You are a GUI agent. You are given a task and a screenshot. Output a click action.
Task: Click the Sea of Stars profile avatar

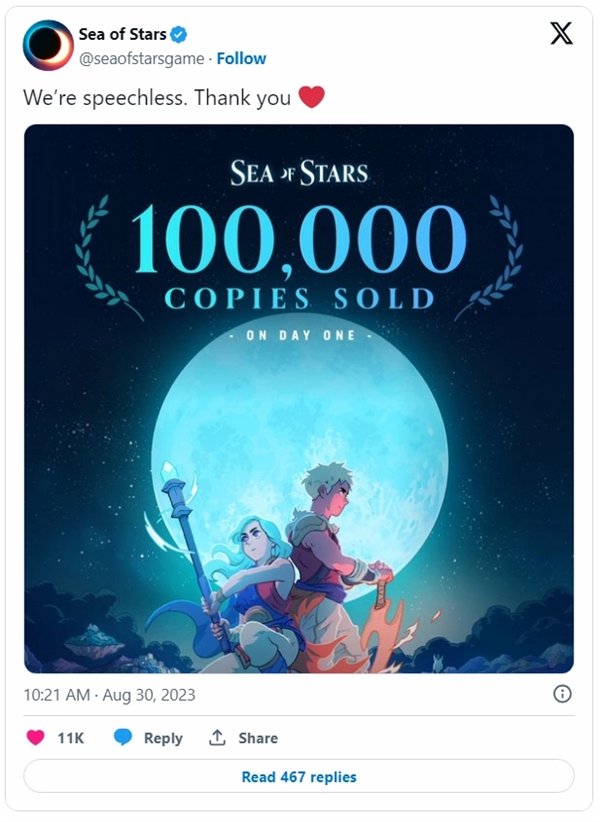pyautogui.click(x=48, y=45)
